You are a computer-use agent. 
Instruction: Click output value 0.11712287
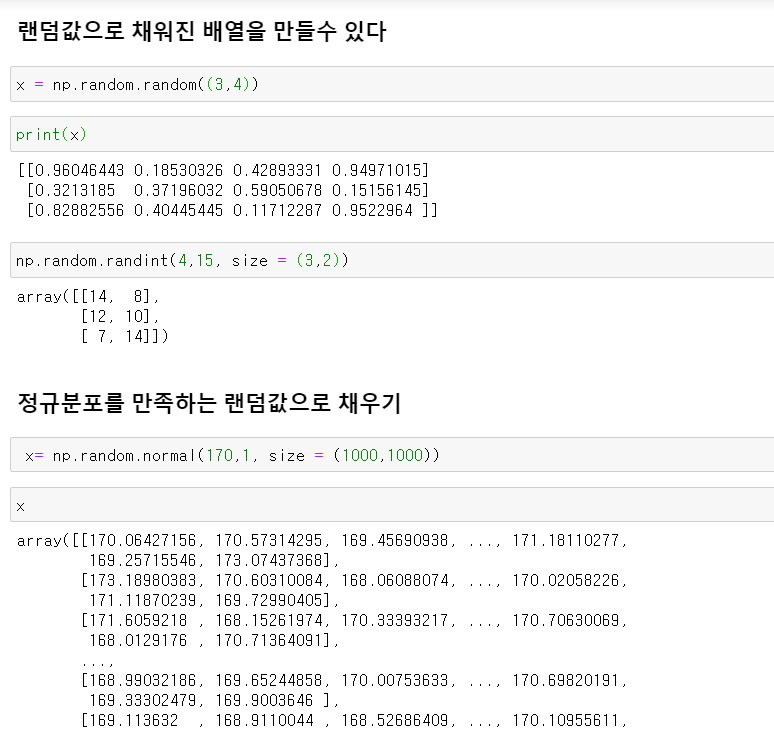[x=277, y=210]
